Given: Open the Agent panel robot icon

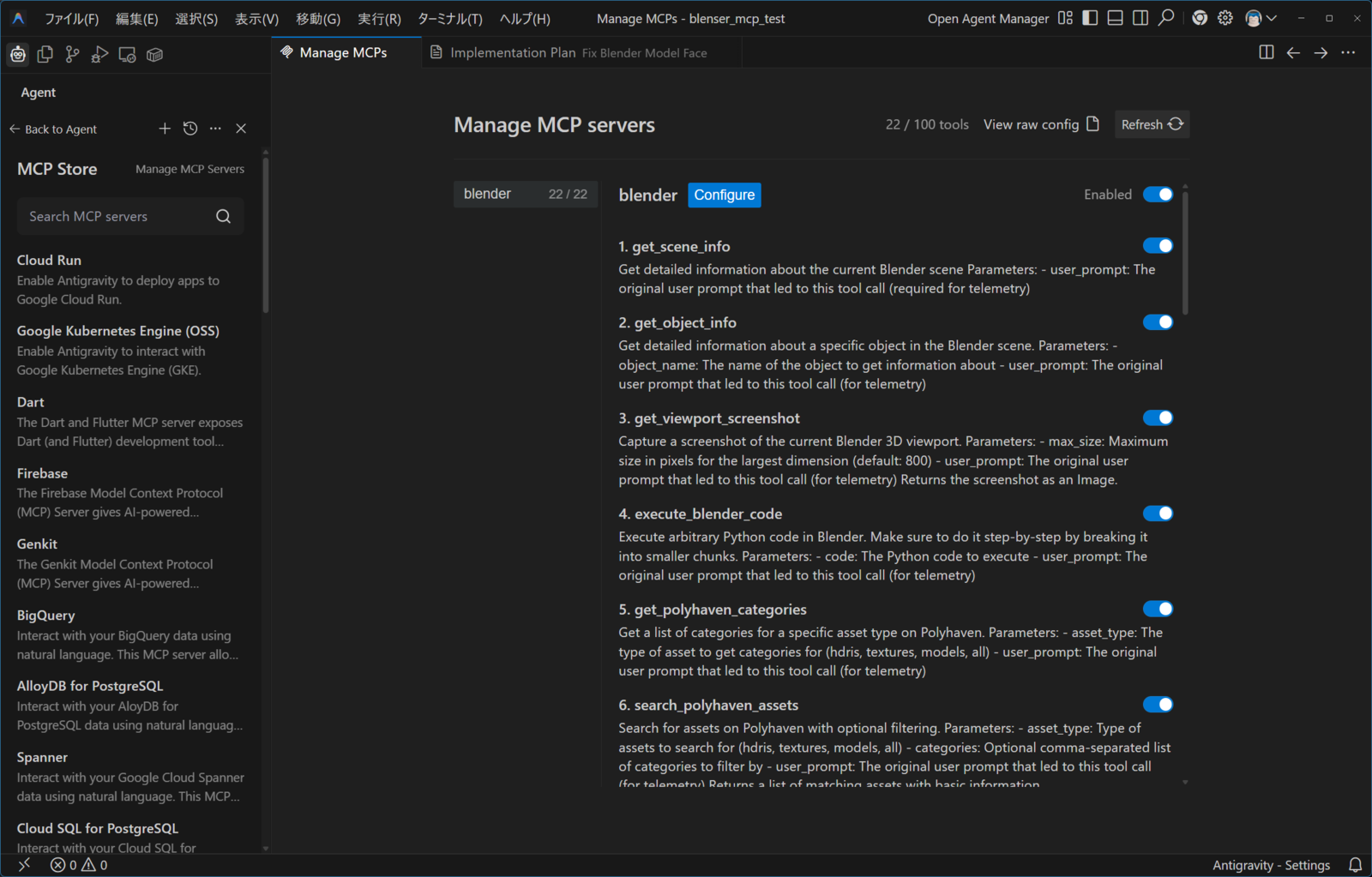Looking at the screenshot, I should point(18,54).
